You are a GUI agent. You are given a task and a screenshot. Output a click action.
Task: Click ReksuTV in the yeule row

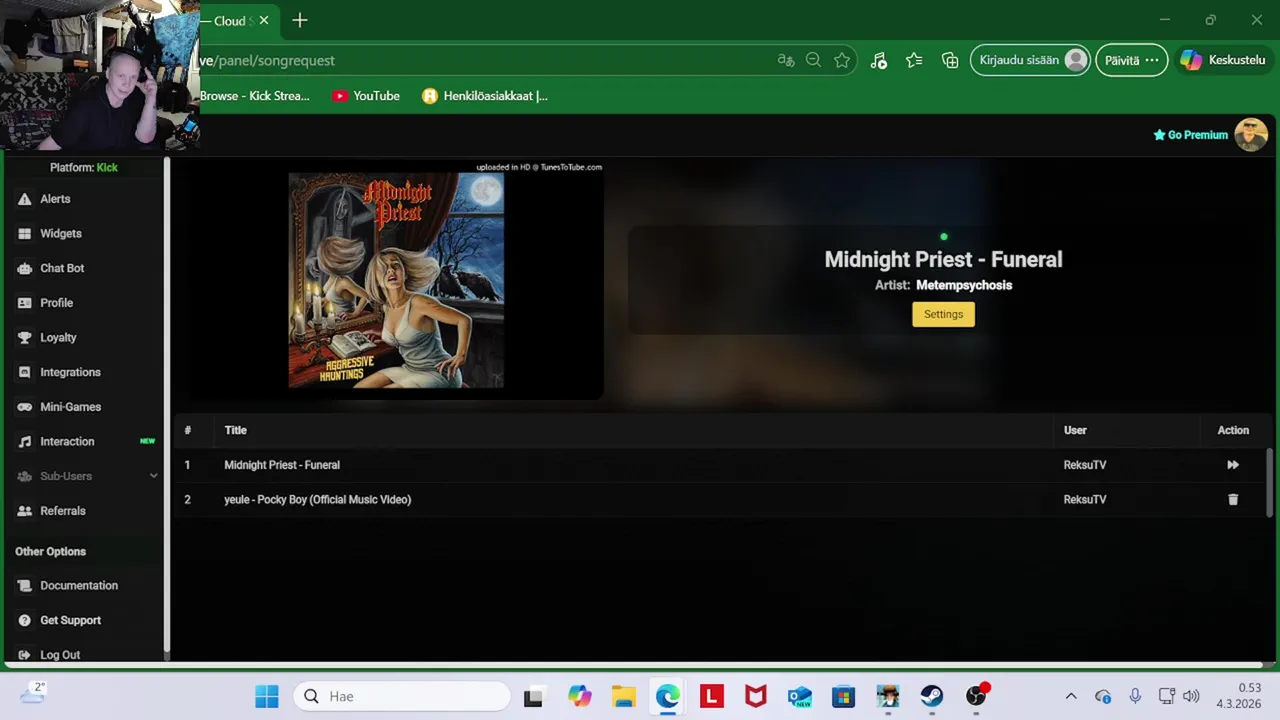coord(1085,499)
